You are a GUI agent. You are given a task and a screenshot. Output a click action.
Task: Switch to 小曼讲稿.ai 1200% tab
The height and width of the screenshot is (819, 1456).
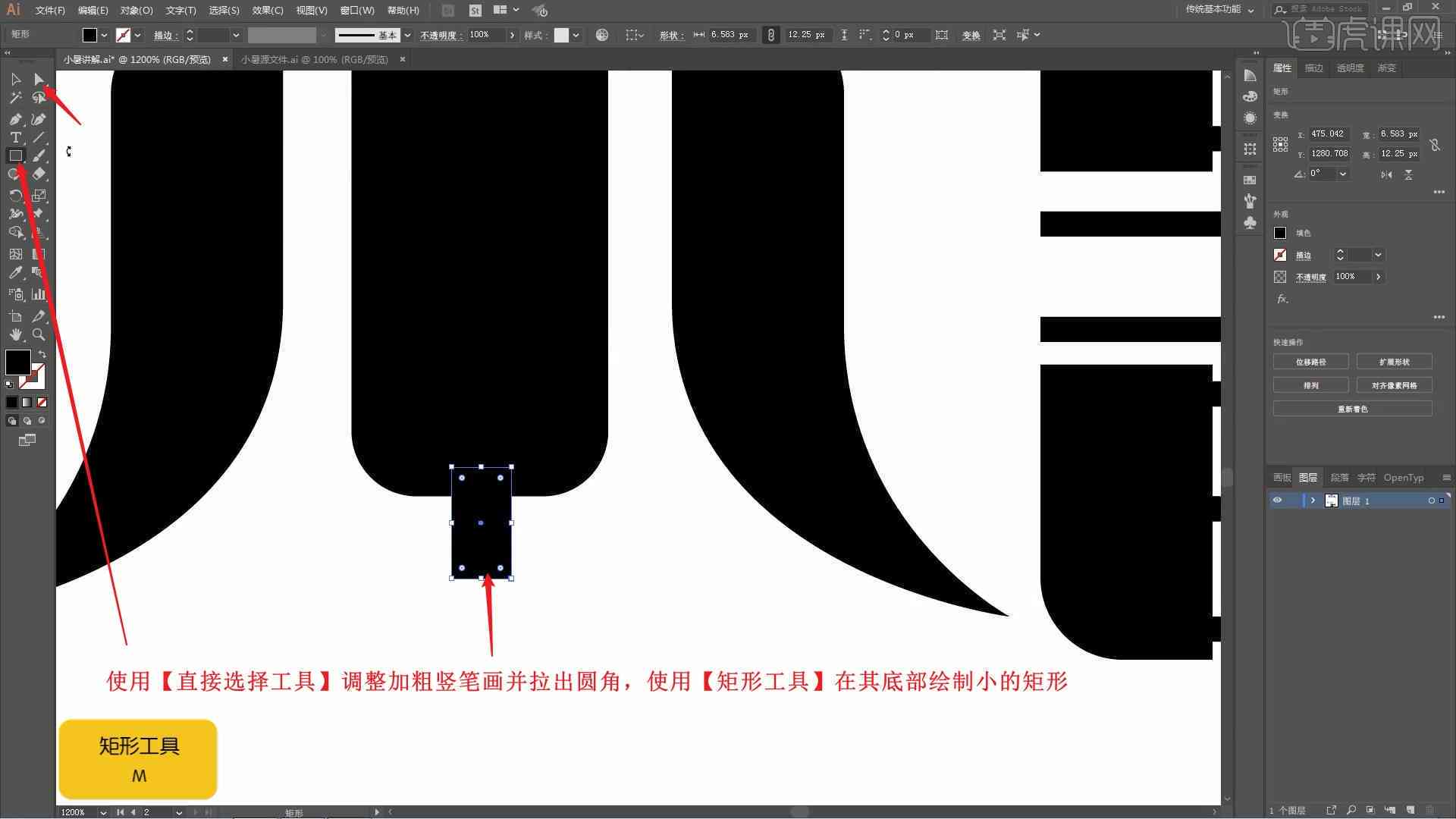point(140,59)
